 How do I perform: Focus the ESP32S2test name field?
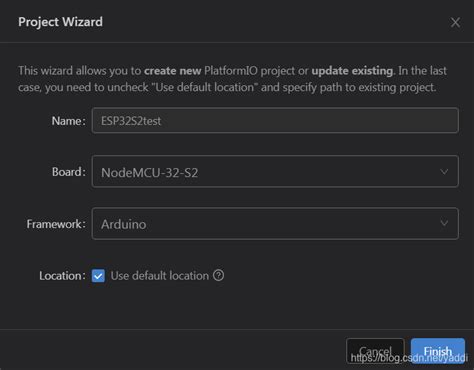[275, 120]
